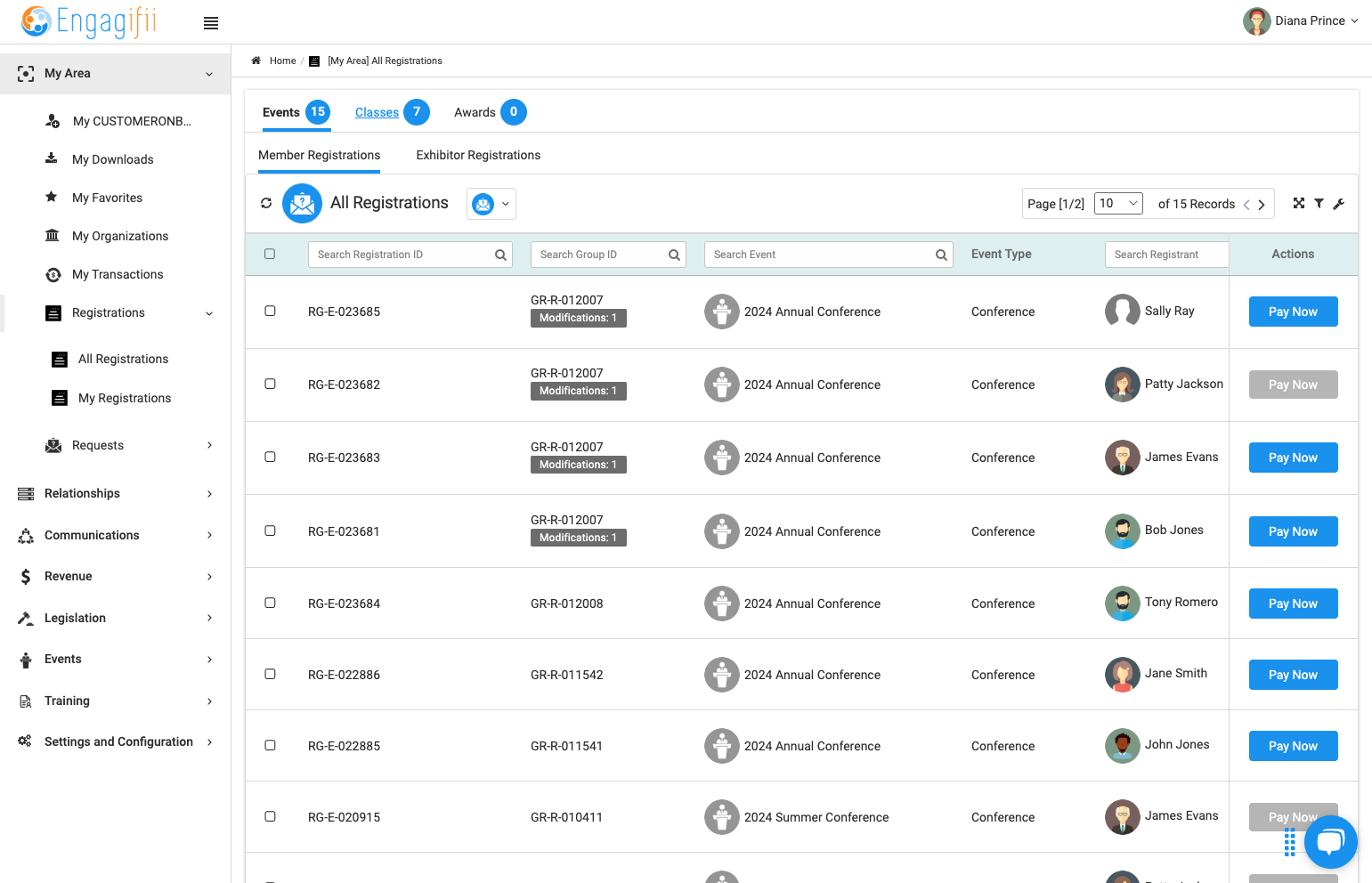This screenshot has height=883, width=1372.
Task: Click the Home breadcrumb icon
Action: click(x=256, y=61)
